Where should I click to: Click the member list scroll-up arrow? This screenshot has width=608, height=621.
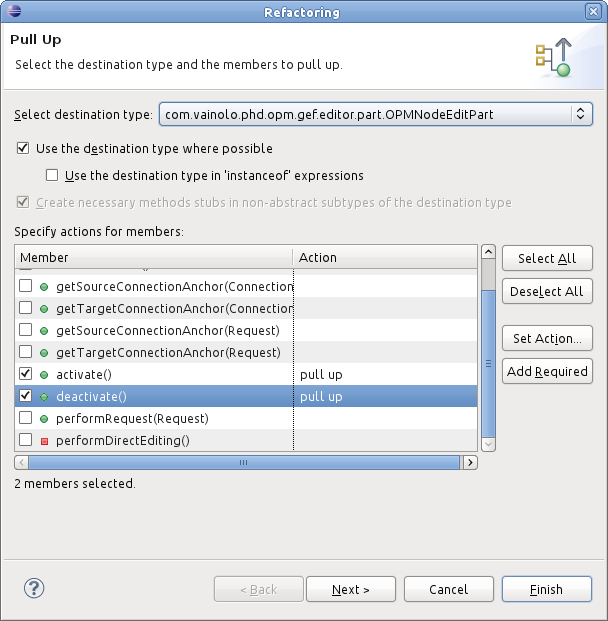(x=488, y=252)
